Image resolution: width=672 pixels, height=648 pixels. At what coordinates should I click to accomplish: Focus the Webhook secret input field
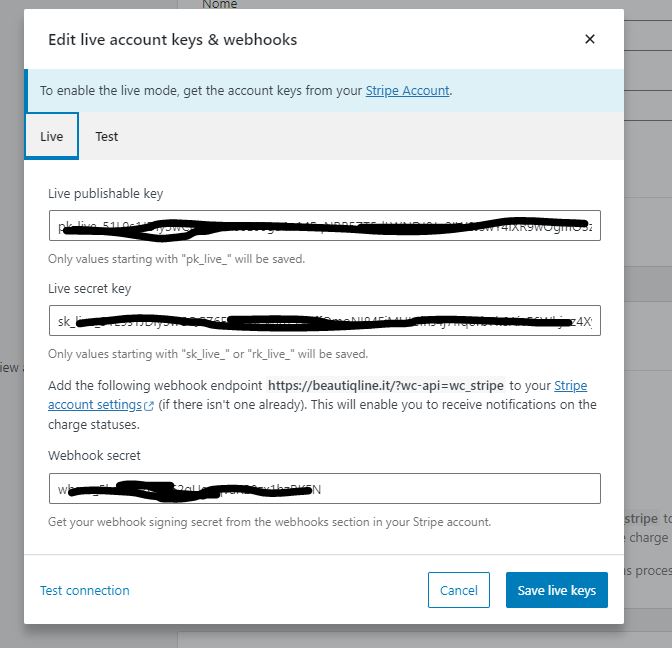324,489
